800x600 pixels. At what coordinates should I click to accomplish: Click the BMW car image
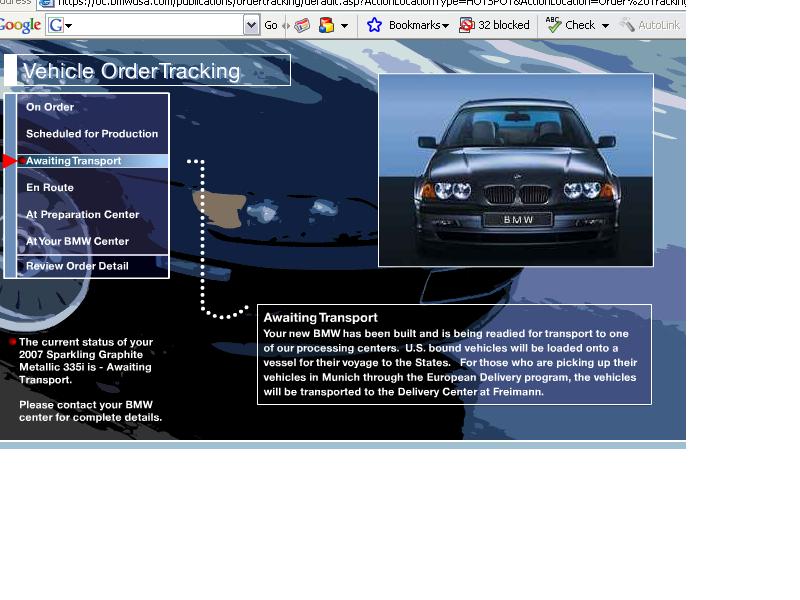click(x=515, y=170)
